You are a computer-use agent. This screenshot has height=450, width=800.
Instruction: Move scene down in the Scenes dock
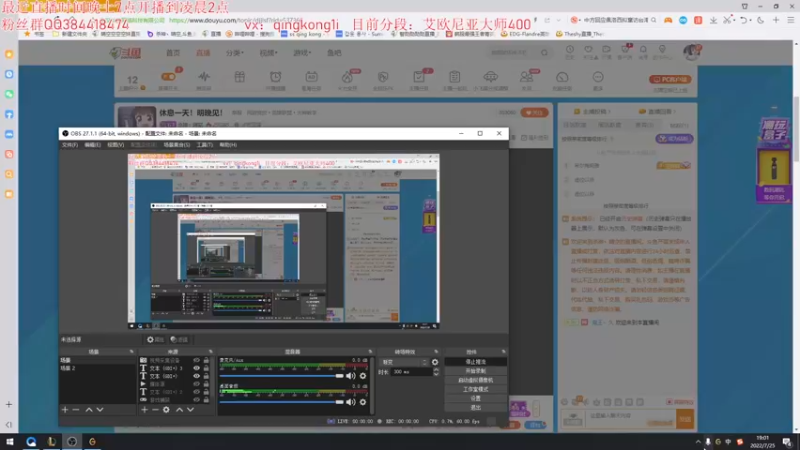[x=100, y=410]
